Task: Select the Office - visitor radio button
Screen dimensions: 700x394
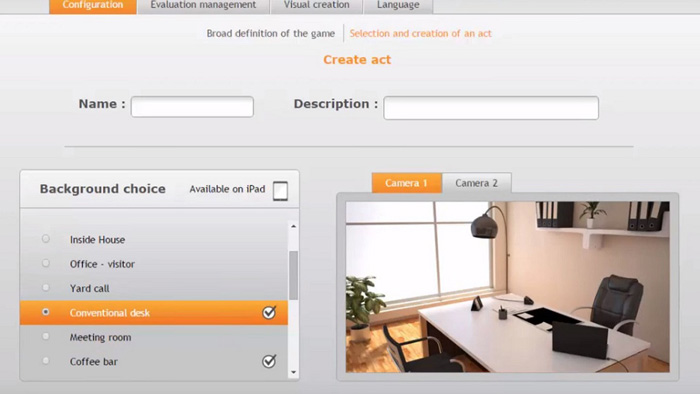Action: point(46,263)
